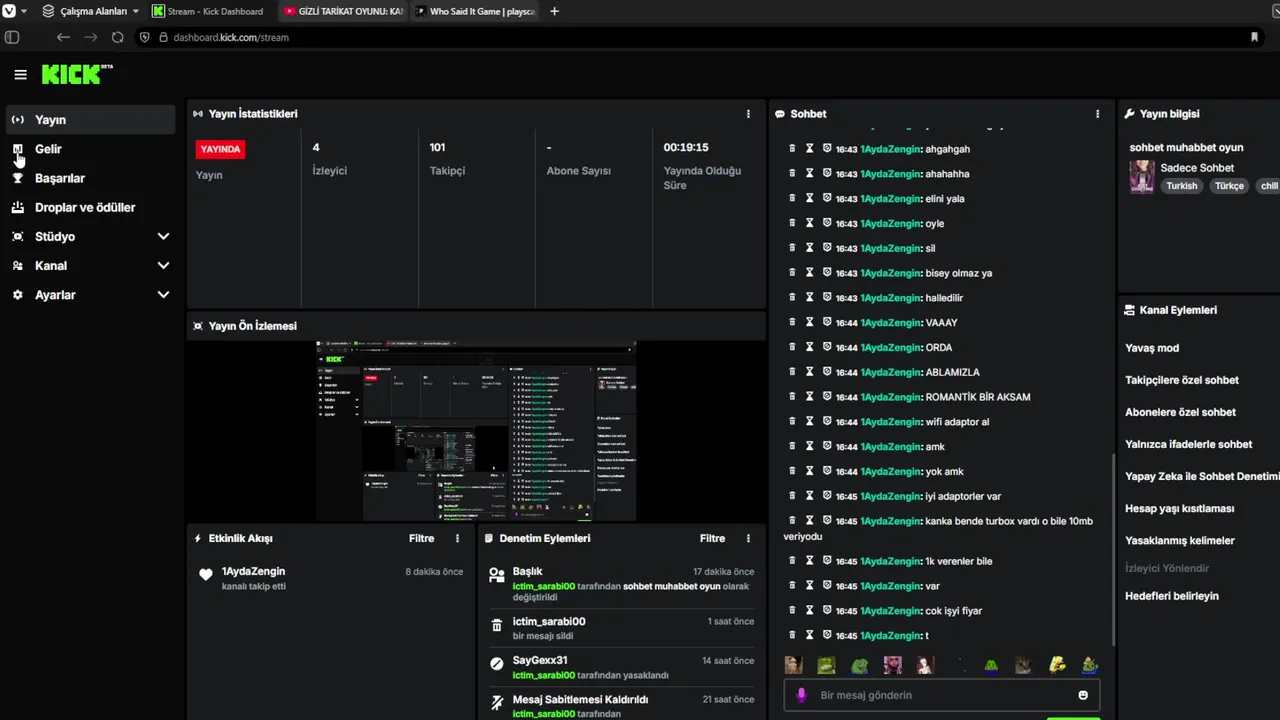Click Hesap yaşı kısıtlaması action
1280x720 pixels.
[x=1179, y=508]
